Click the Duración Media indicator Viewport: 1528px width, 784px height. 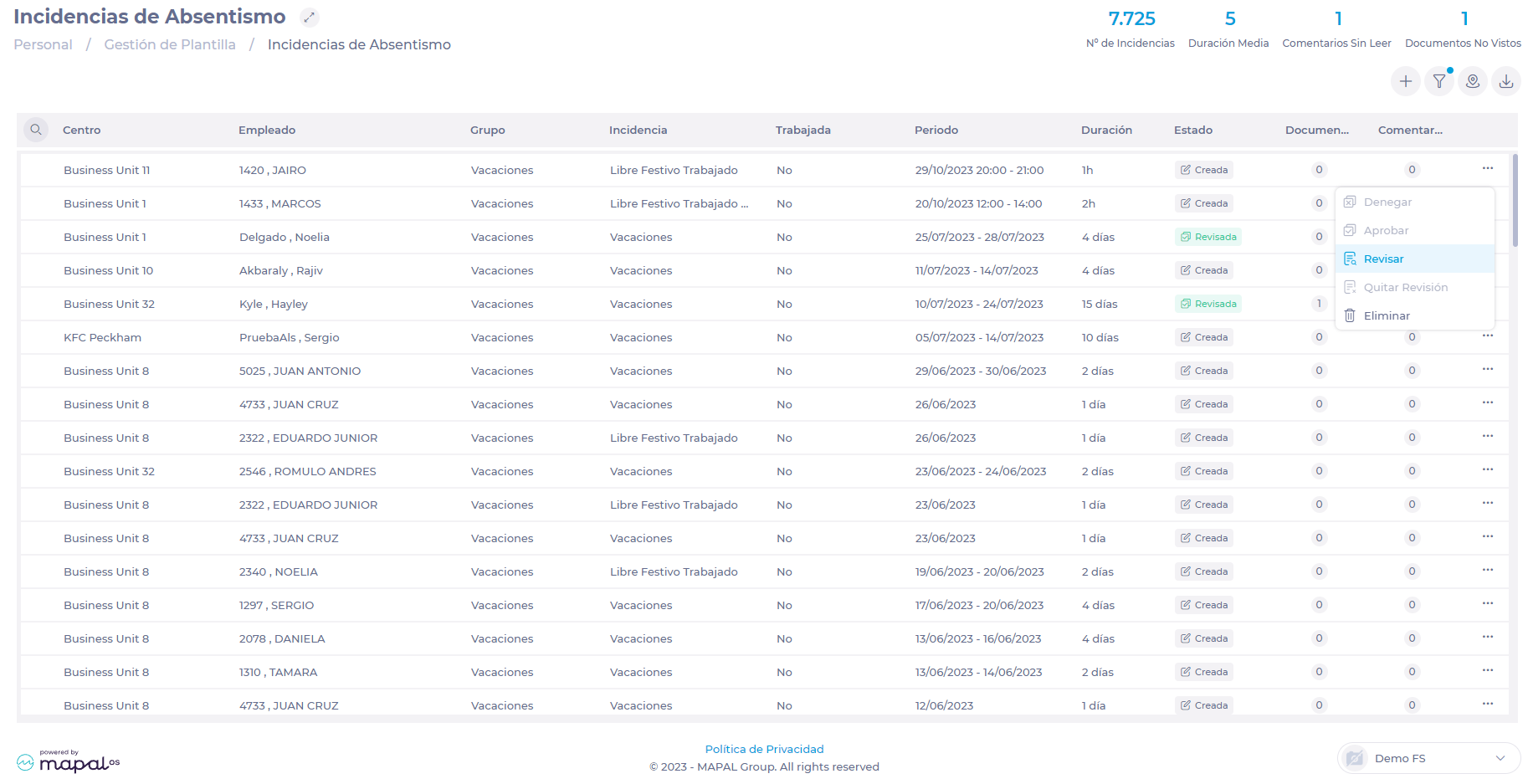(1228, 28)
